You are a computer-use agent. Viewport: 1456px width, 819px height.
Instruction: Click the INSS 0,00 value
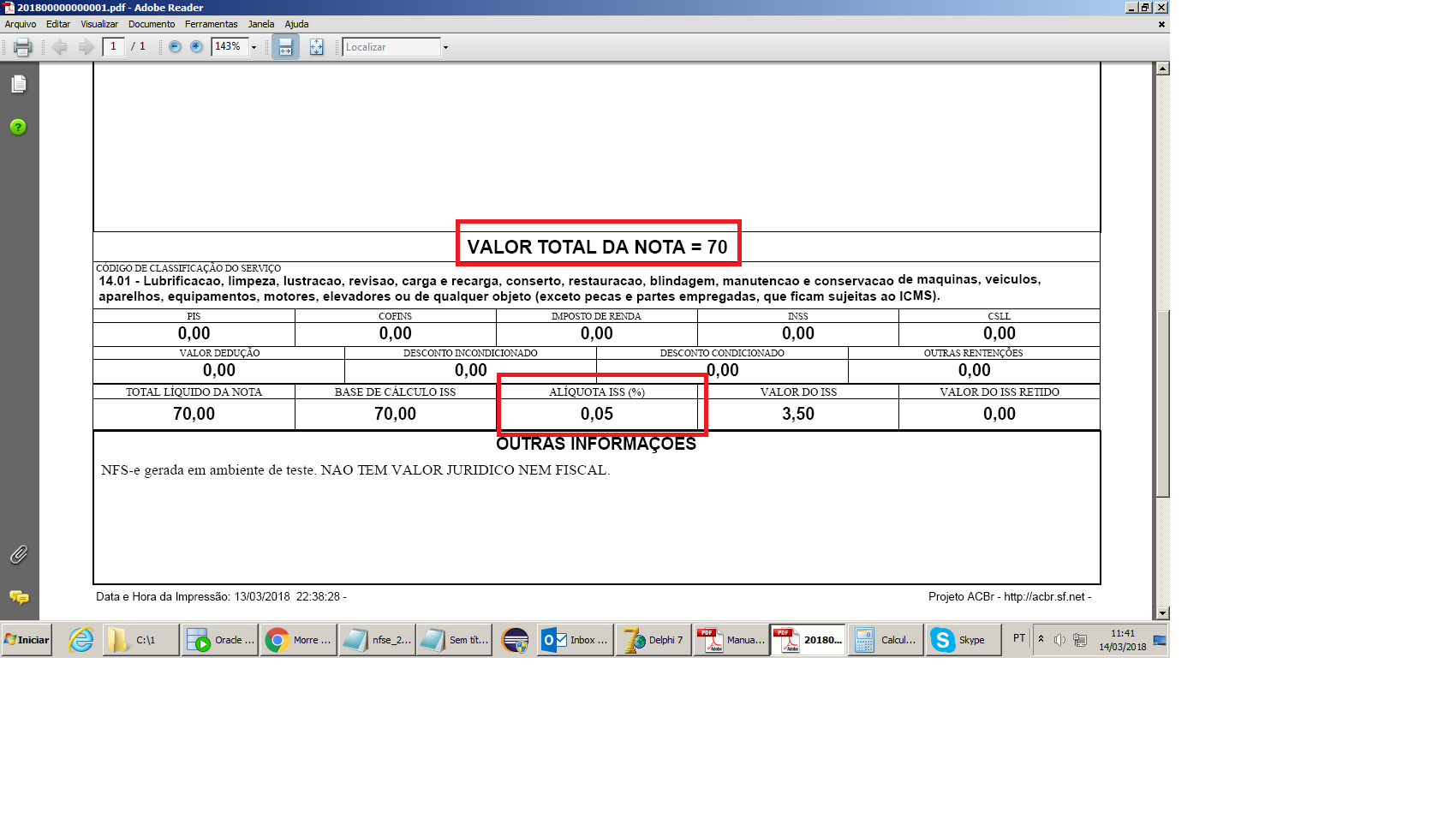(x=798, y=333)
